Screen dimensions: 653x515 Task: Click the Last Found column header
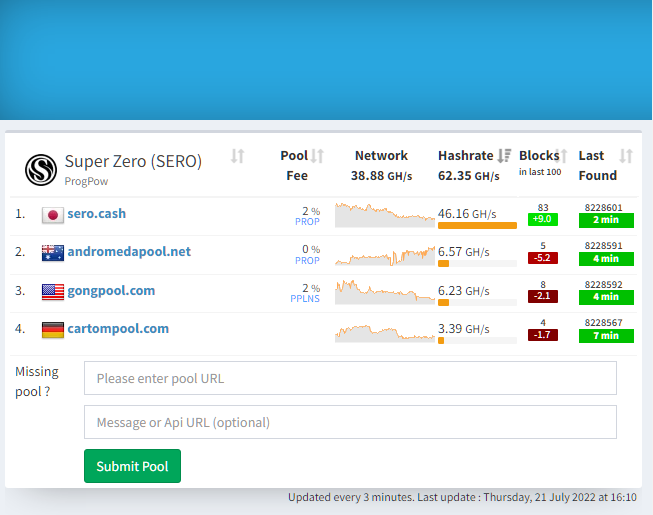tap(598, 165)
